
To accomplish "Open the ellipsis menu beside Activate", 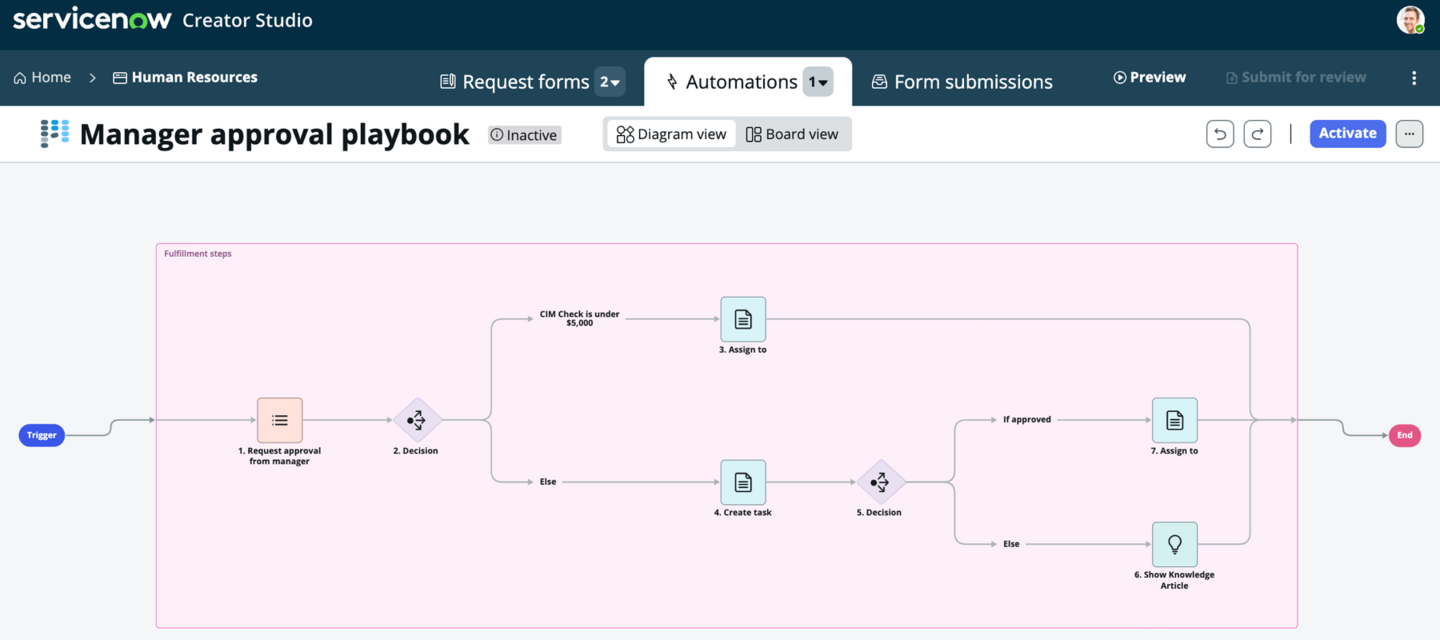I will point(1409,134).
